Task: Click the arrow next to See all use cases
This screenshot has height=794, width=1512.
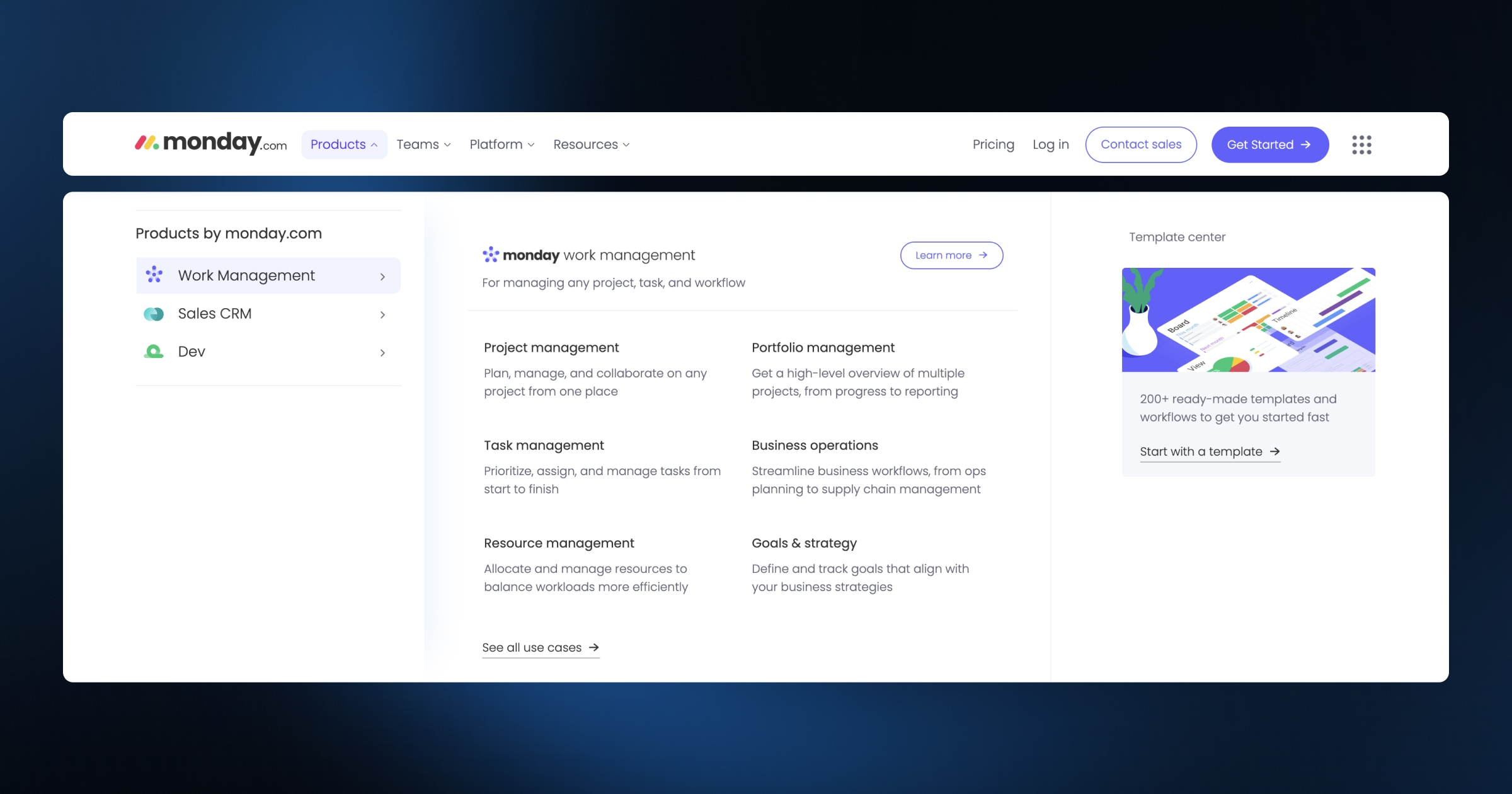Action: pyautogui.click(x=593, y=647)
